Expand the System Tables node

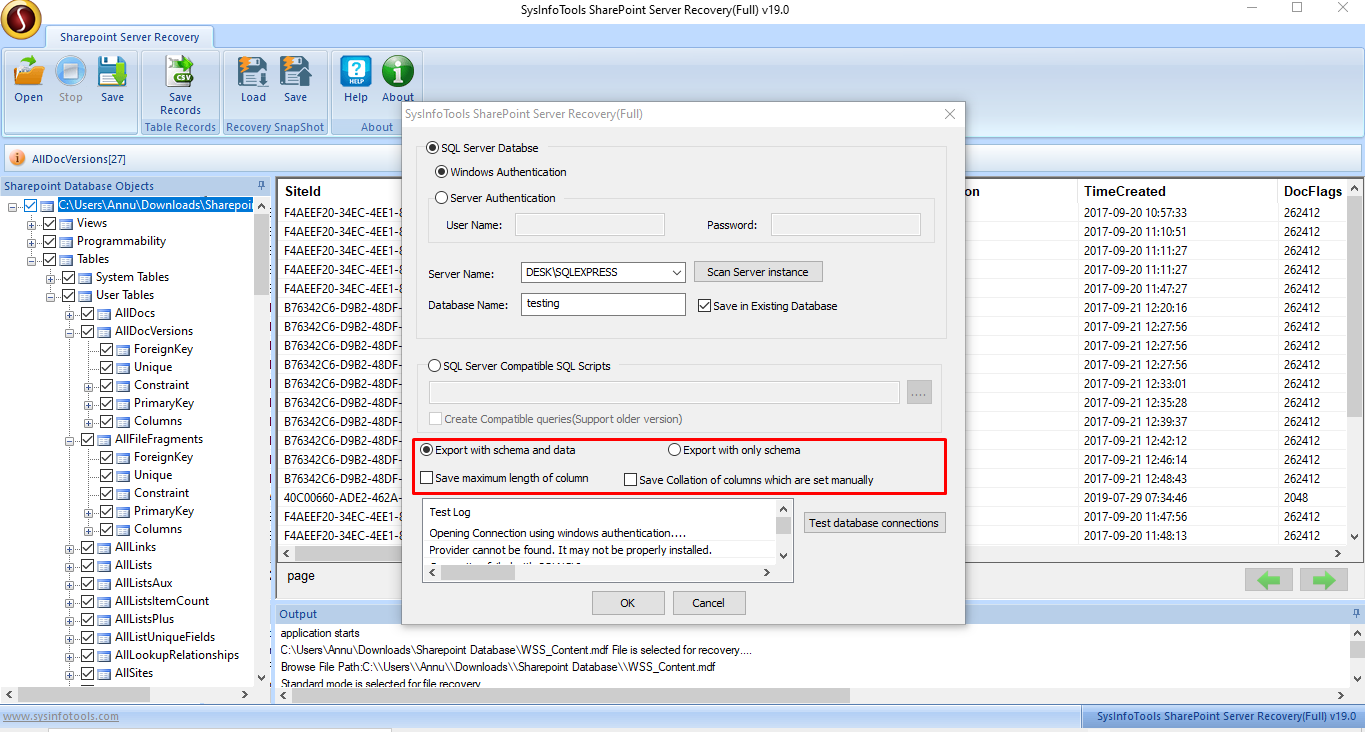click(51, 278)
